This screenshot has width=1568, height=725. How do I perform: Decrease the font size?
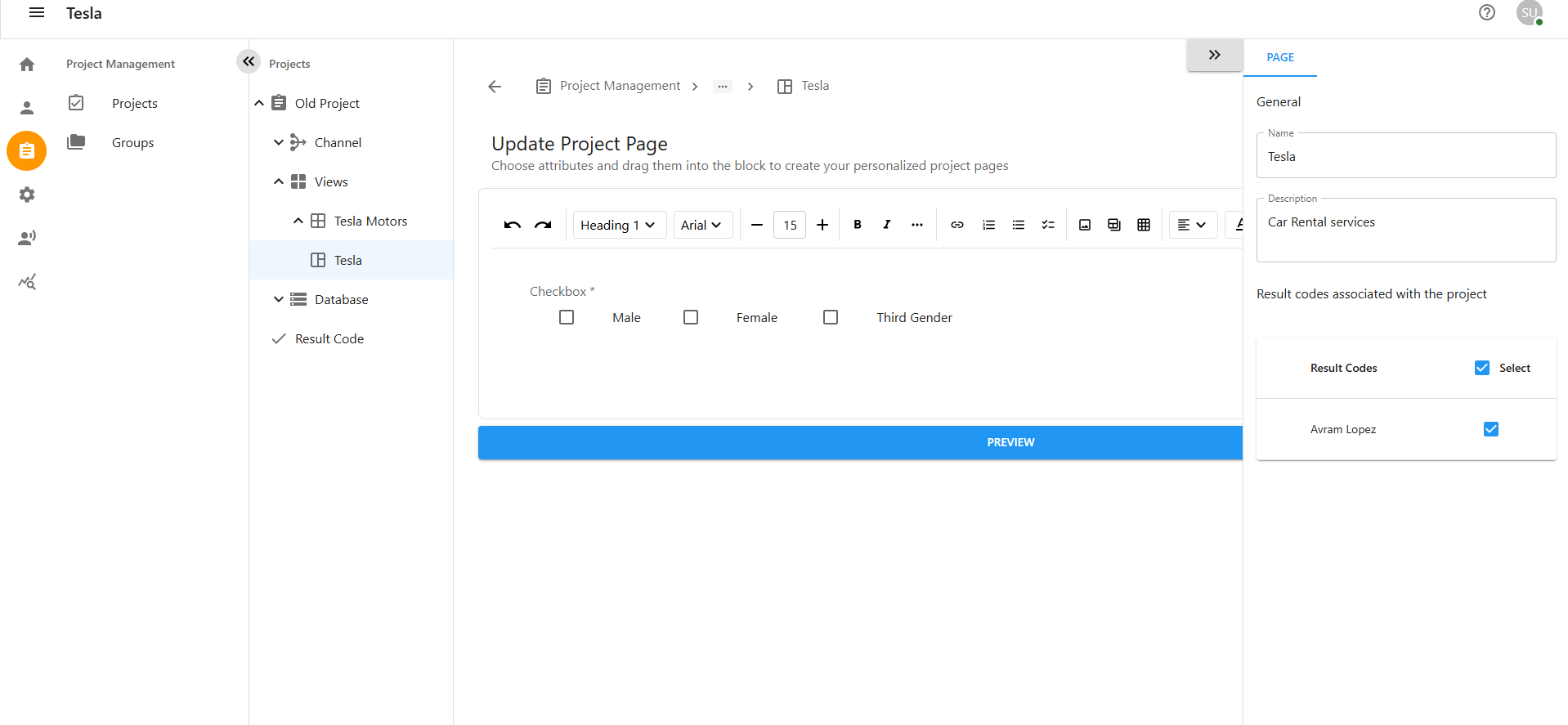757,225
